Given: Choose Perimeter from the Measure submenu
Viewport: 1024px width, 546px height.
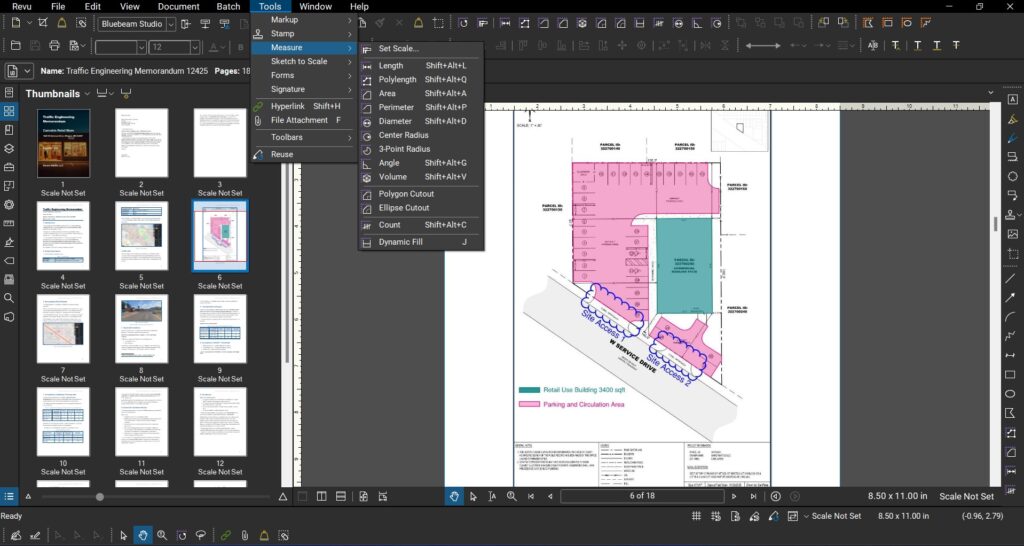Looking at the screenshot, I should tap(421, 107).
